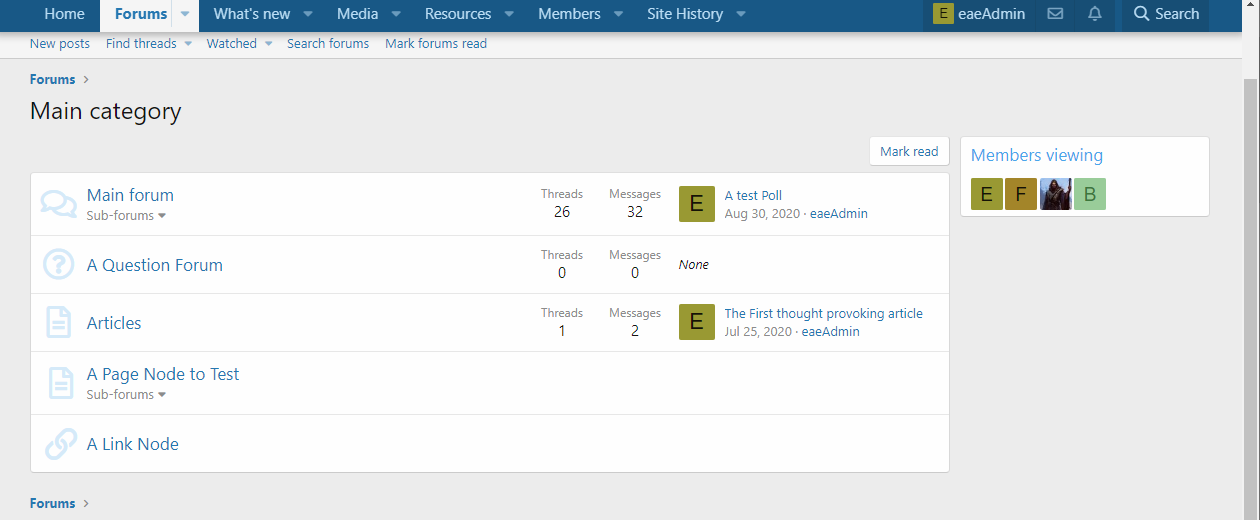The height and width of the screenshot is (520, 1260).
Task: Open the inbox envelope icon
Action: pos(1055,14)
